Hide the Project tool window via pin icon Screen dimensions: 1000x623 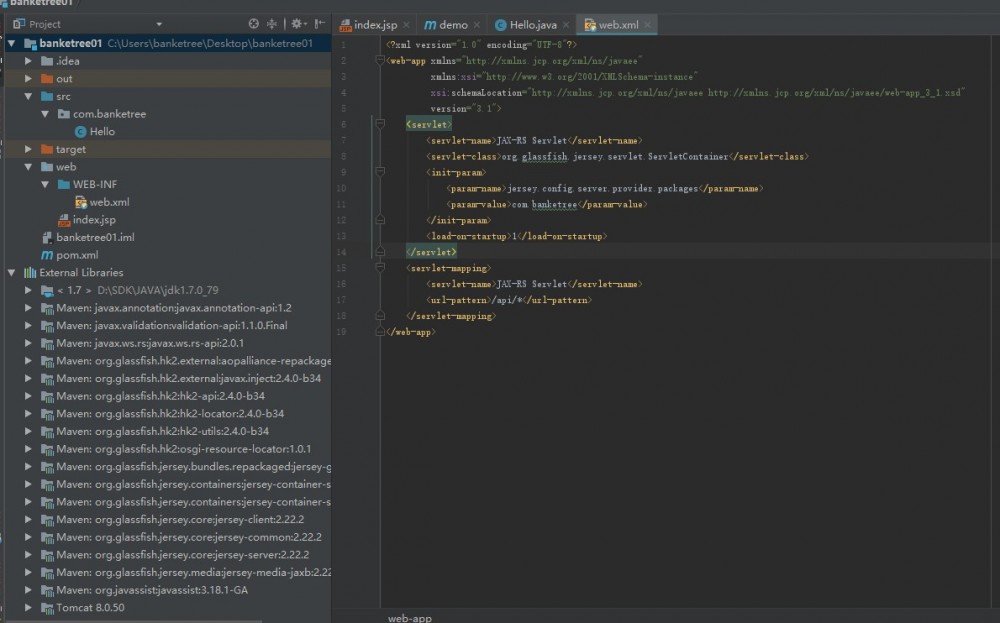[321, 23]
